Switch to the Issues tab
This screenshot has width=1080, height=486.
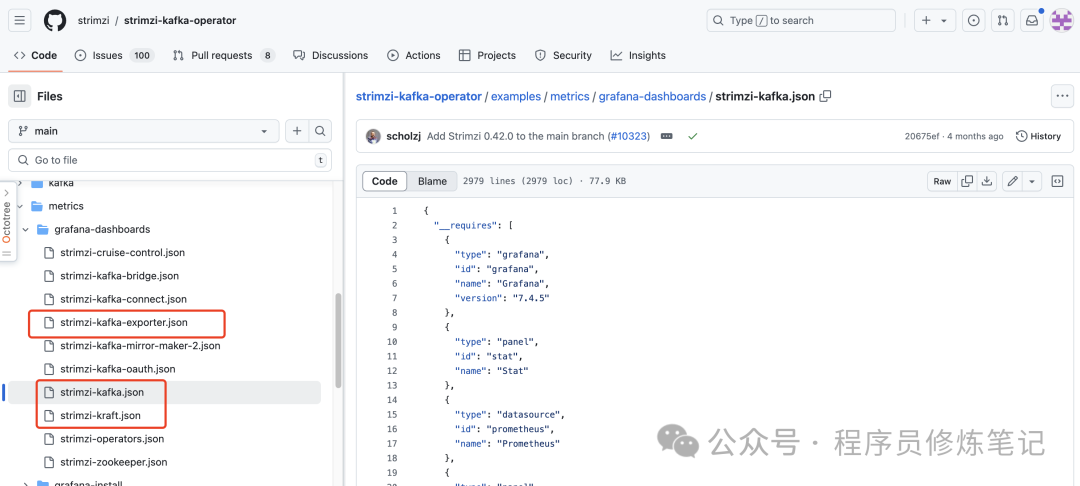point(114,55)
